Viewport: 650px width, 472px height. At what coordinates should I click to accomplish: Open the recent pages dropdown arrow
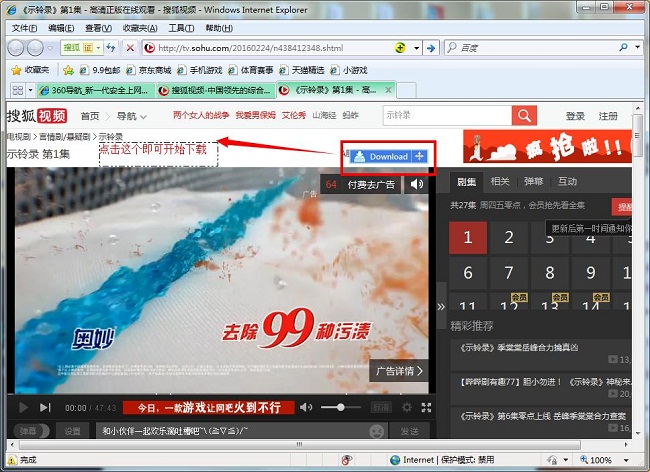(x=50, y=48)
